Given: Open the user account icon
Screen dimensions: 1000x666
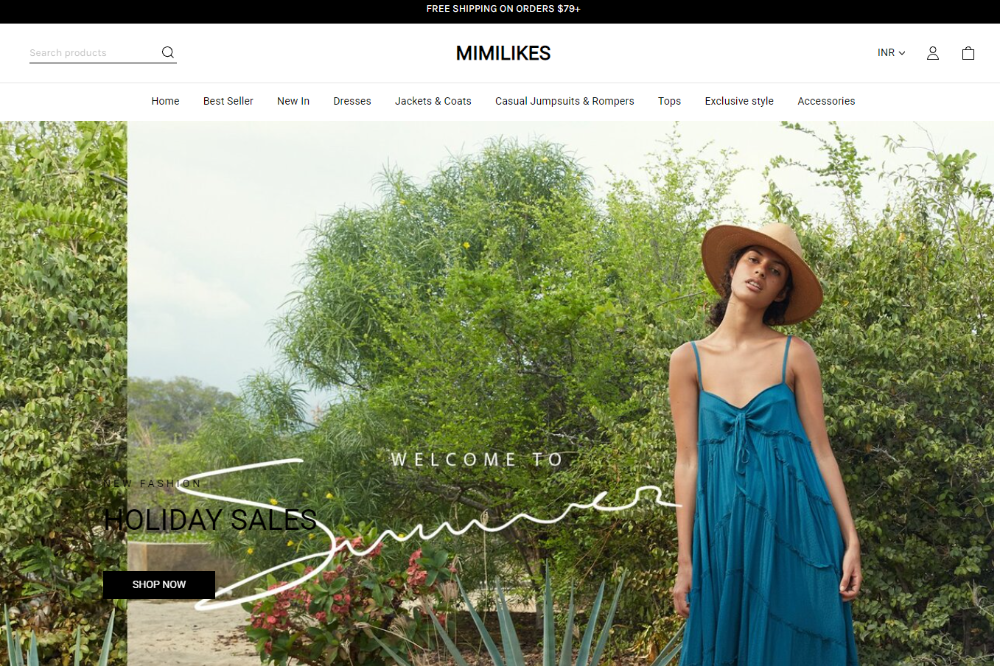Looking at the screenshot, I should click(932, 53).
